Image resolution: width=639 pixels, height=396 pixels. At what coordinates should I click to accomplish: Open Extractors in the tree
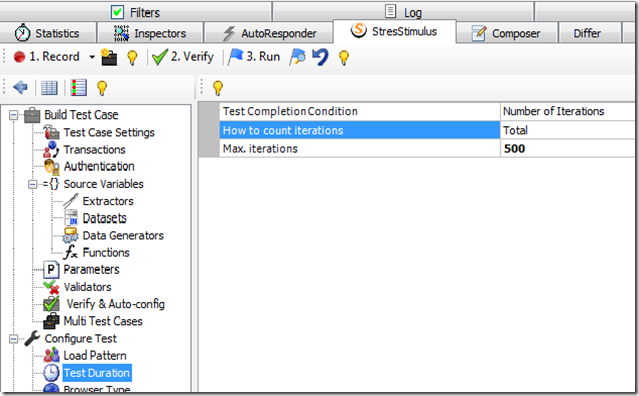click(x=108, y=201)
